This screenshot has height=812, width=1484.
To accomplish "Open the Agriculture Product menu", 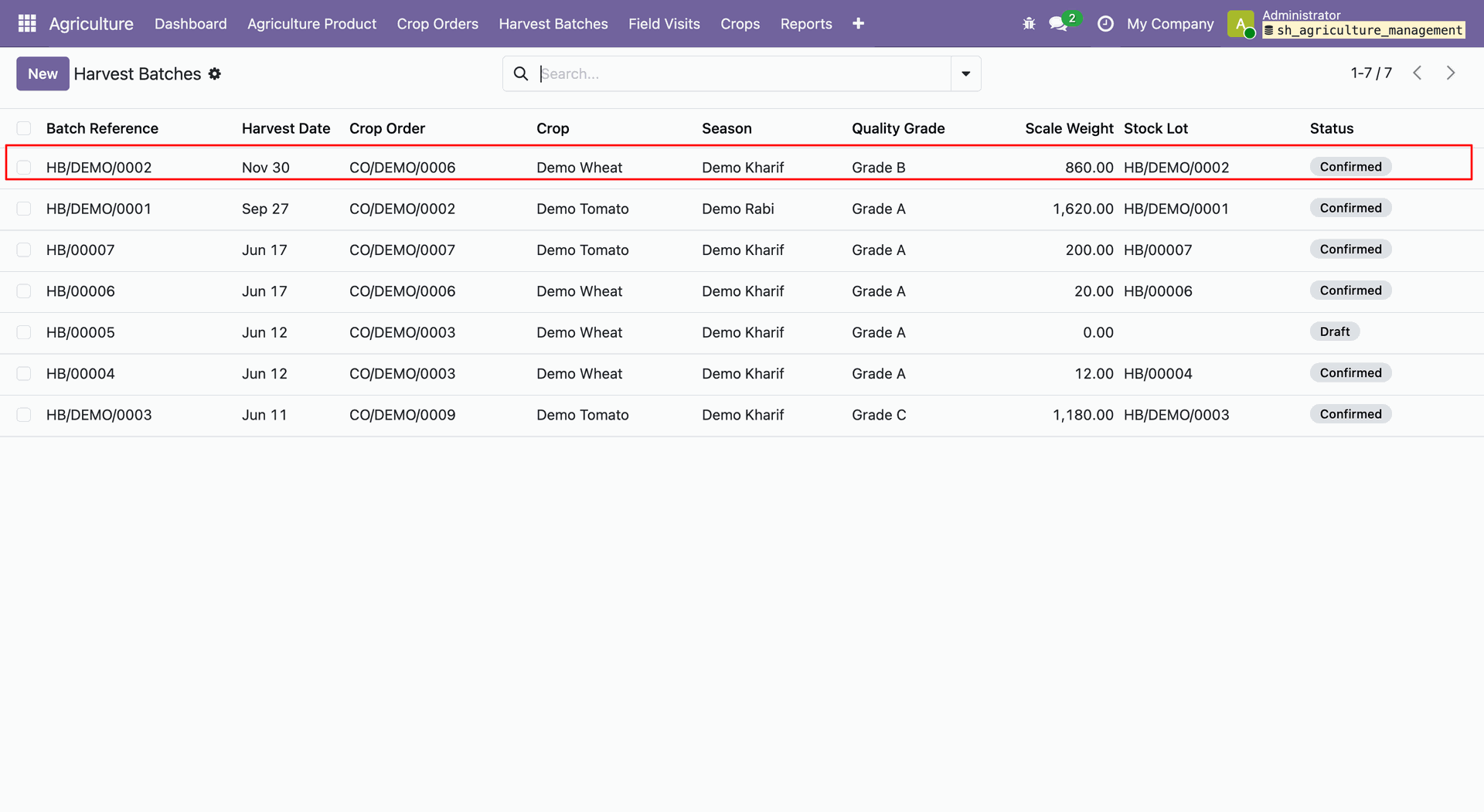I will tap(311, 24).
